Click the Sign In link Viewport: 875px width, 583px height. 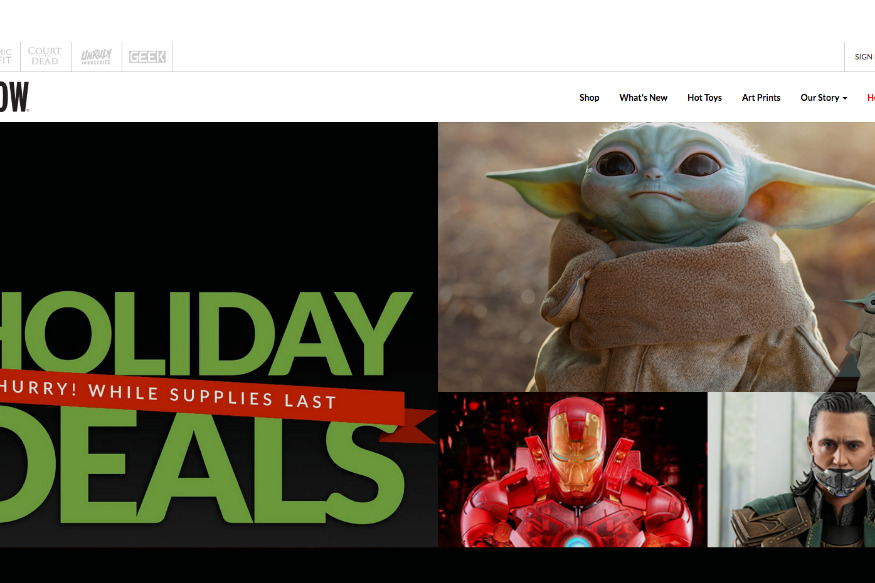pos(864,57)
